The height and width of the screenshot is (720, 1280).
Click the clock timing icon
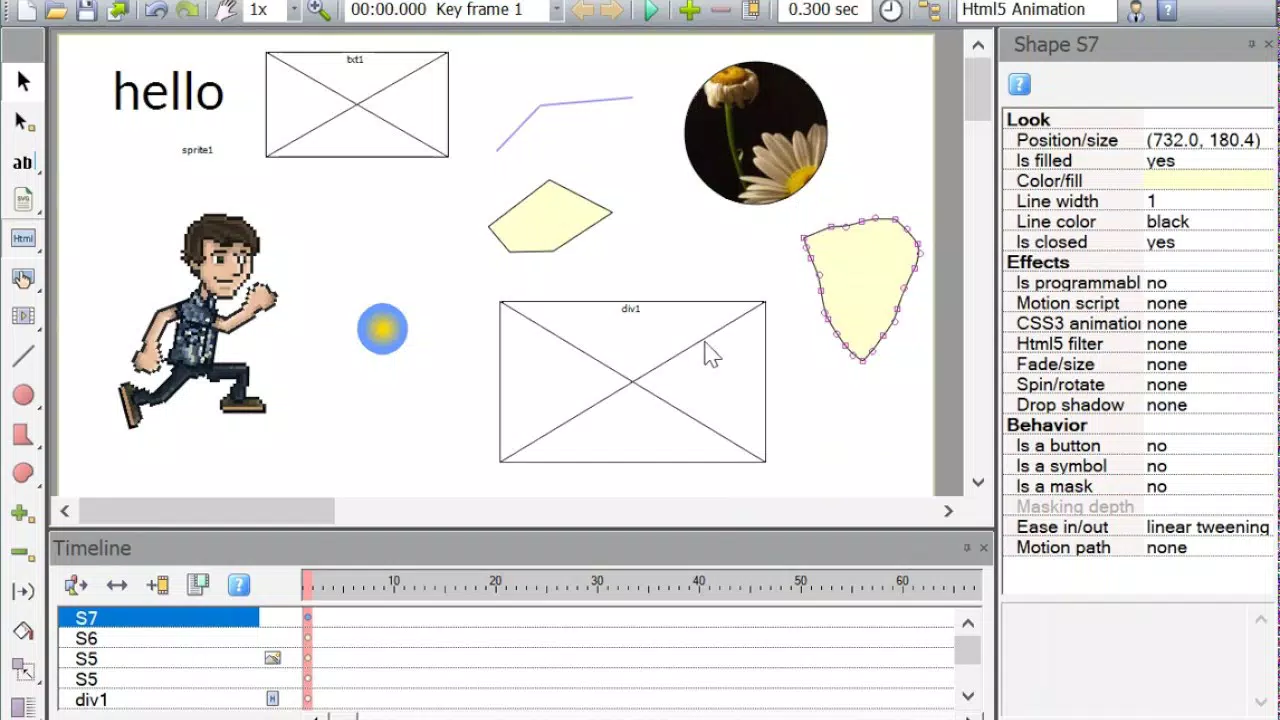click(891, 10)
